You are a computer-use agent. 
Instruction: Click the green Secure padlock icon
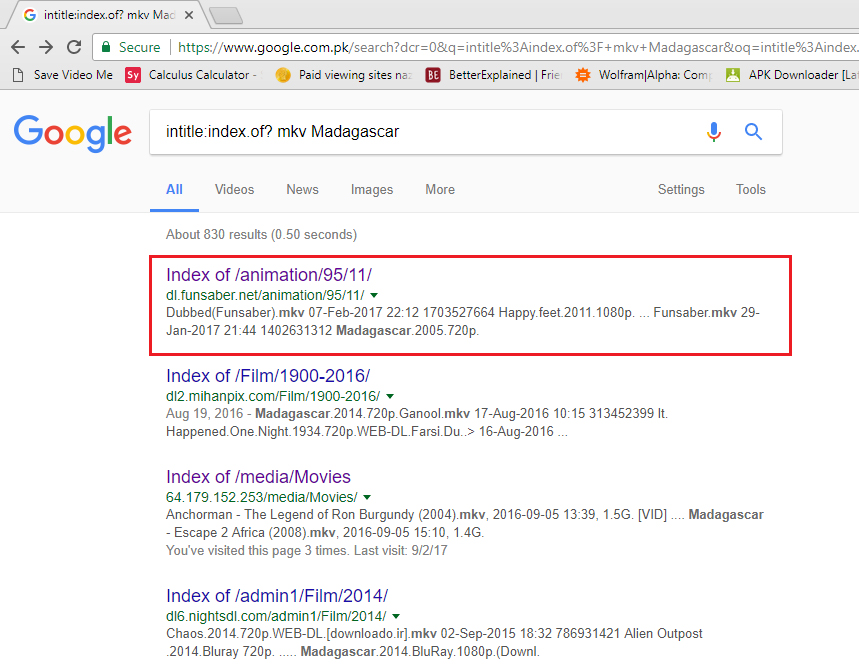coord(106,47)
